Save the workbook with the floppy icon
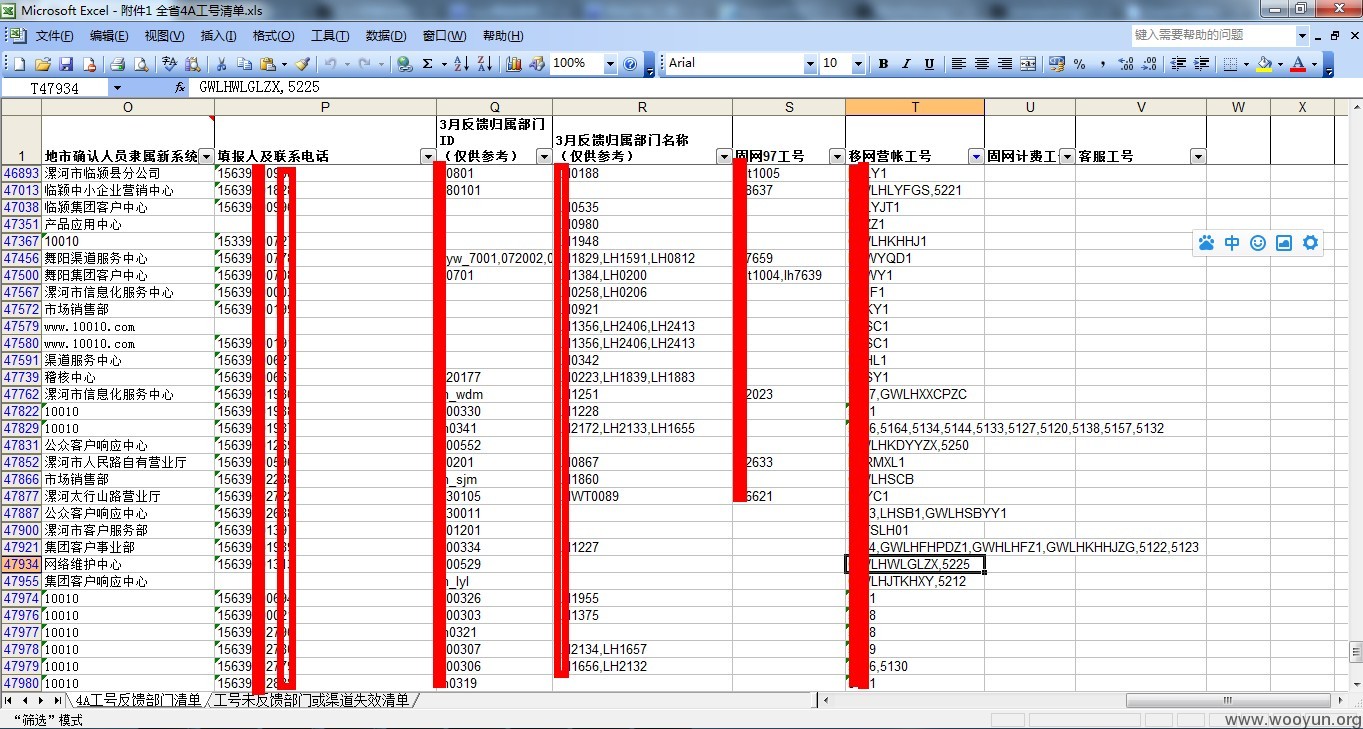 [66, 64]
